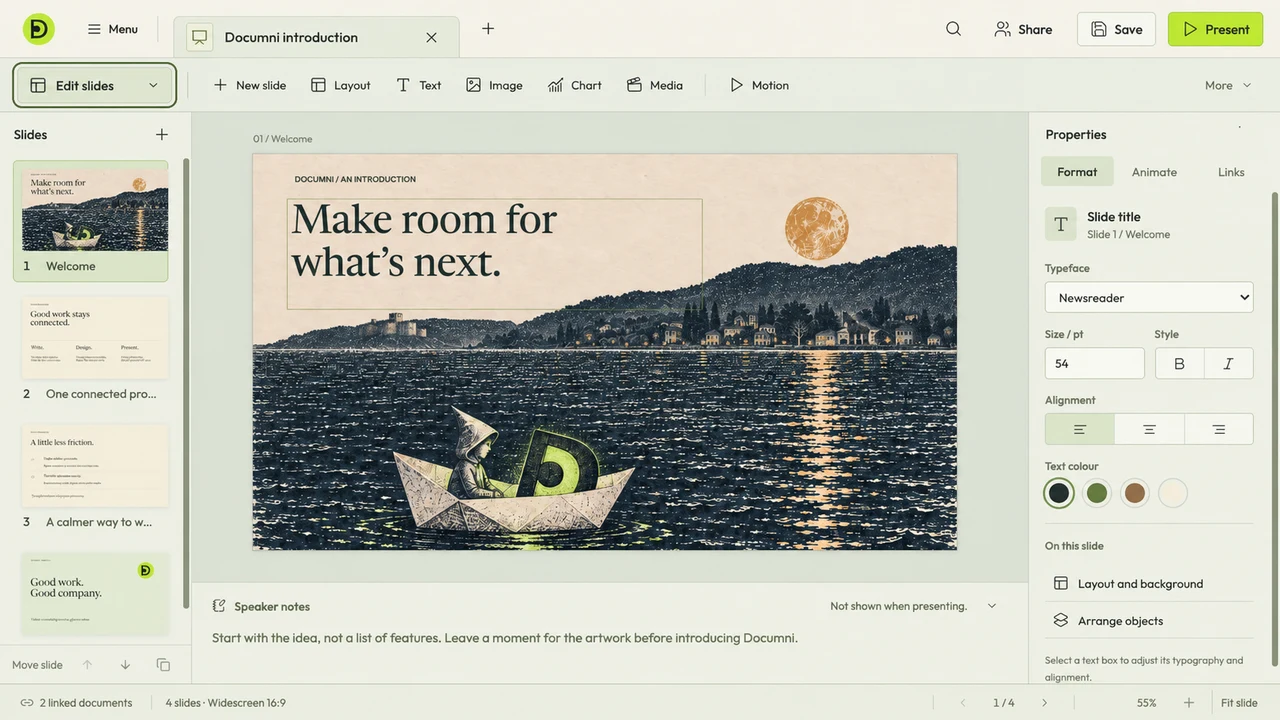
Task: Open the Motion tool
Action: pos(759,85)
